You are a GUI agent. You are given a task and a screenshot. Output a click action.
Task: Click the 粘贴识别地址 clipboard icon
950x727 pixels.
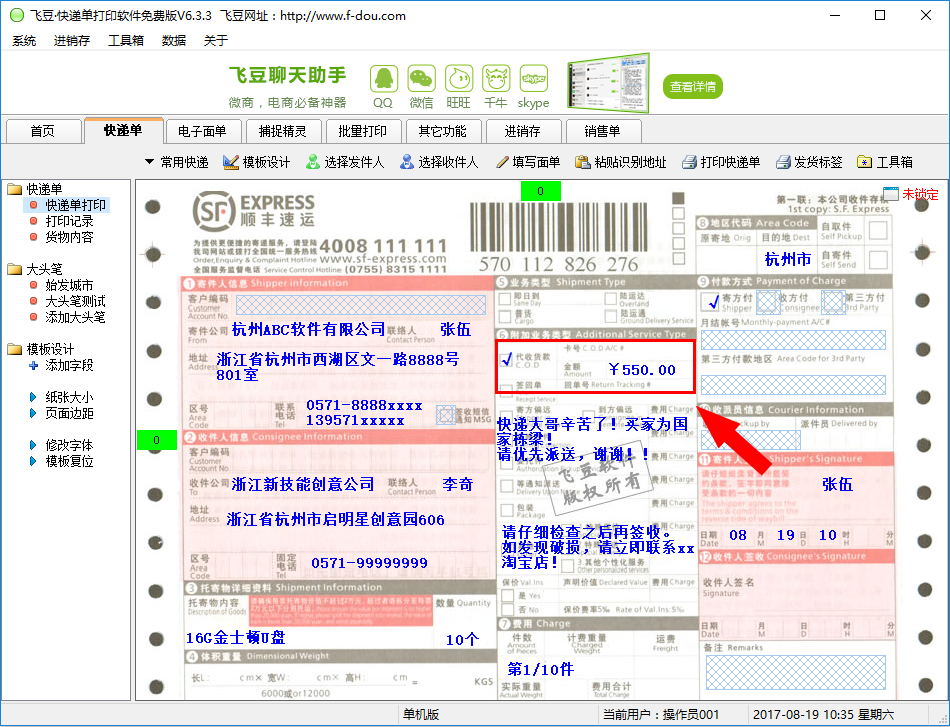pyautogui.click(x=582, y=162)
